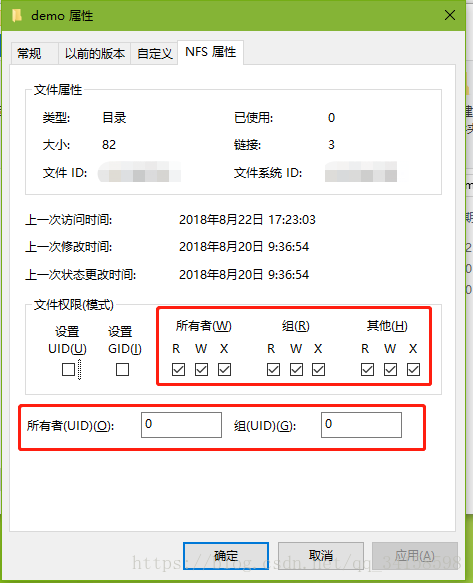Click the 所有者(W) group label

(x=203, y=326)
